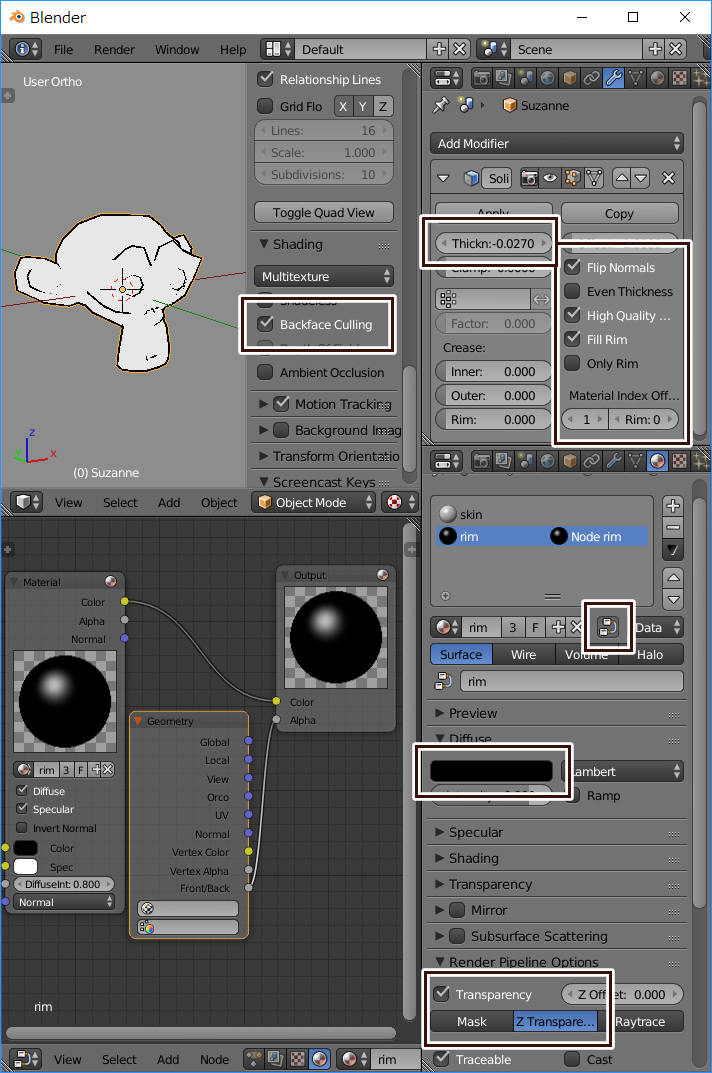The image size is (712, 1073).
Task: Click the Toggle Quad View button
Action: point(324,212)
